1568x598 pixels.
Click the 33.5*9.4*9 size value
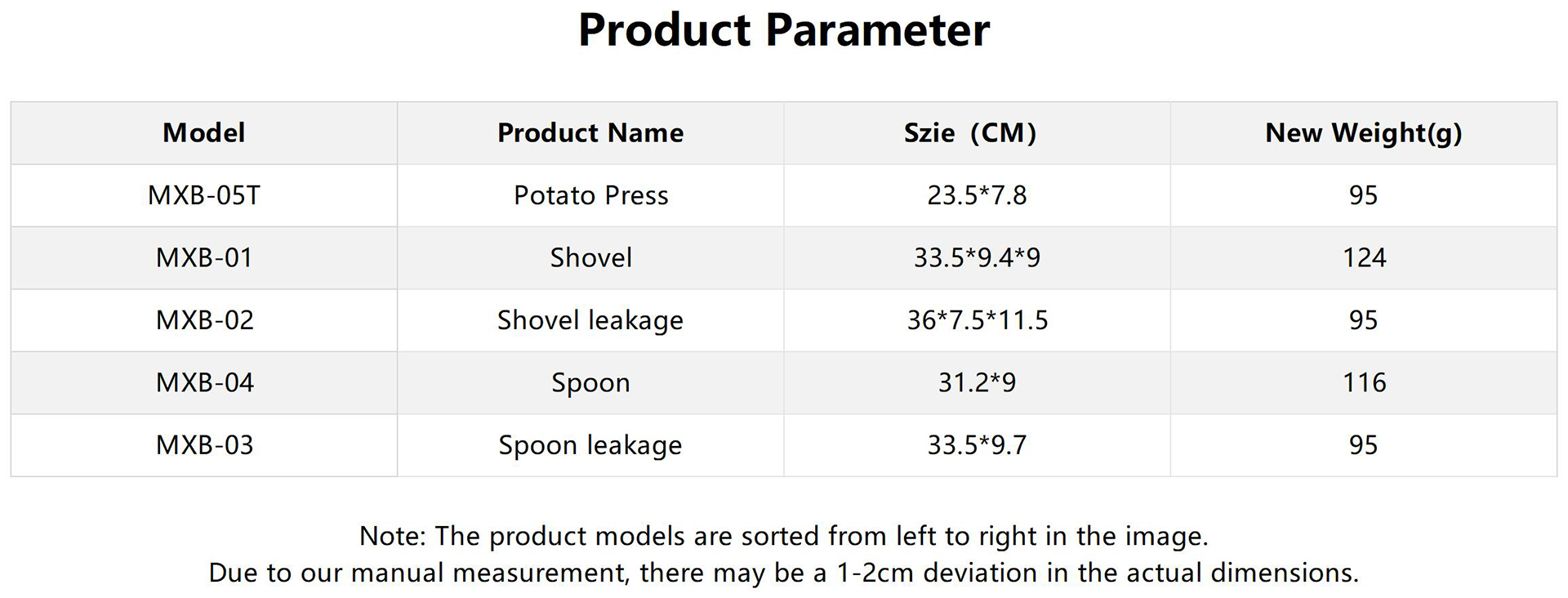click(x=977, y=258)
